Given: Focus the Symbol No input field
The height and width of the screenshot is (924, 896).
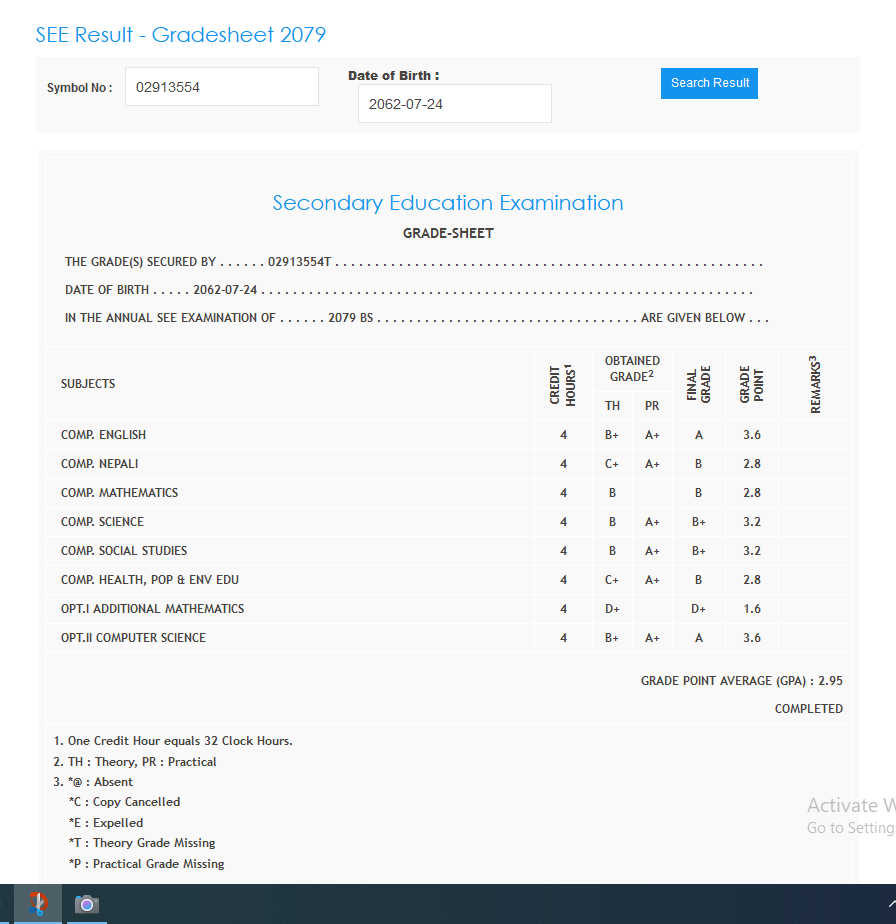Looking at the screenshot, I should pyautogui.click(x=221, y=87).
